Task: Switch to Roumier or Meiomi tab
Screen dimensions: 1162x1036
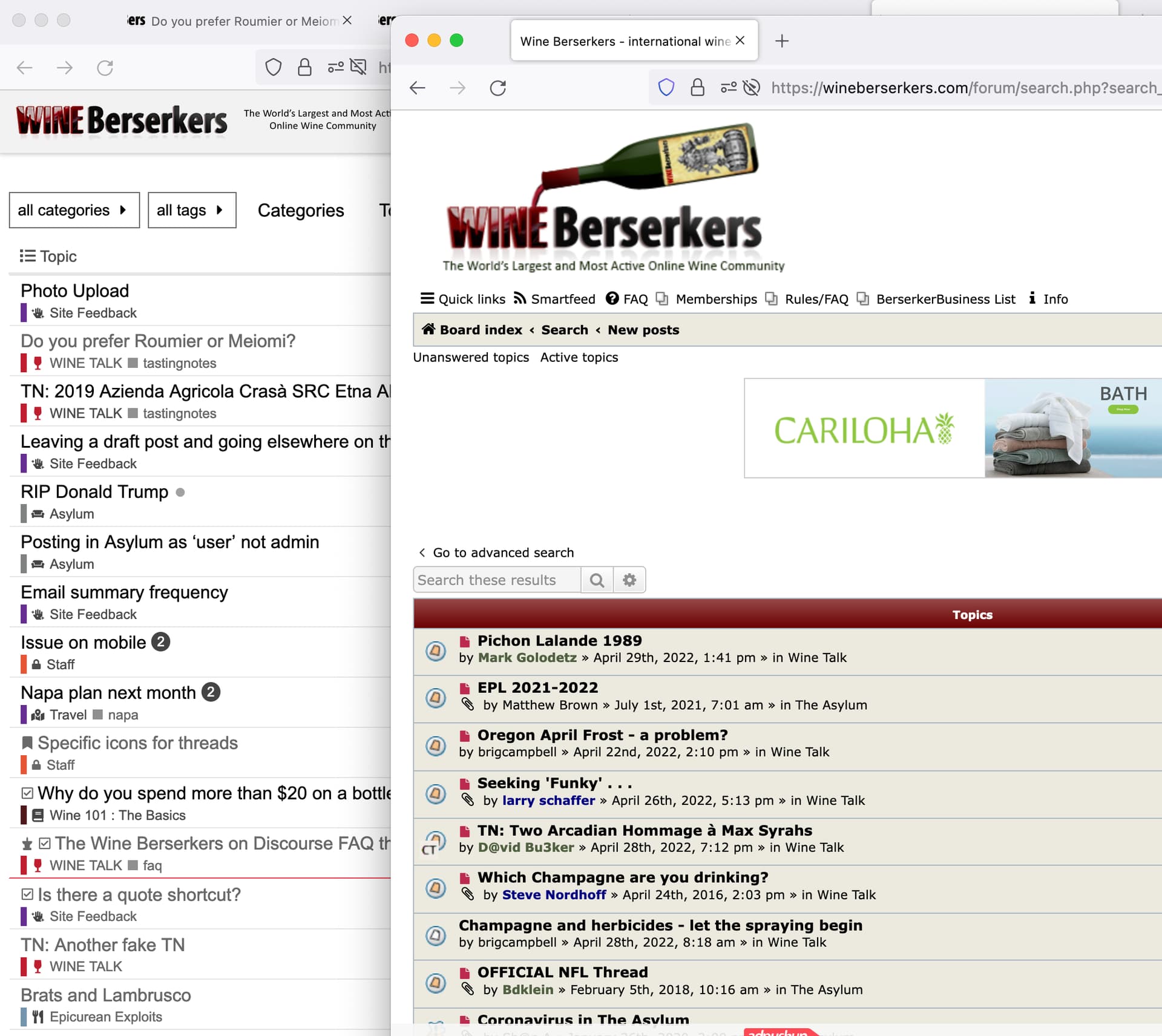Action: pos(242,21)
